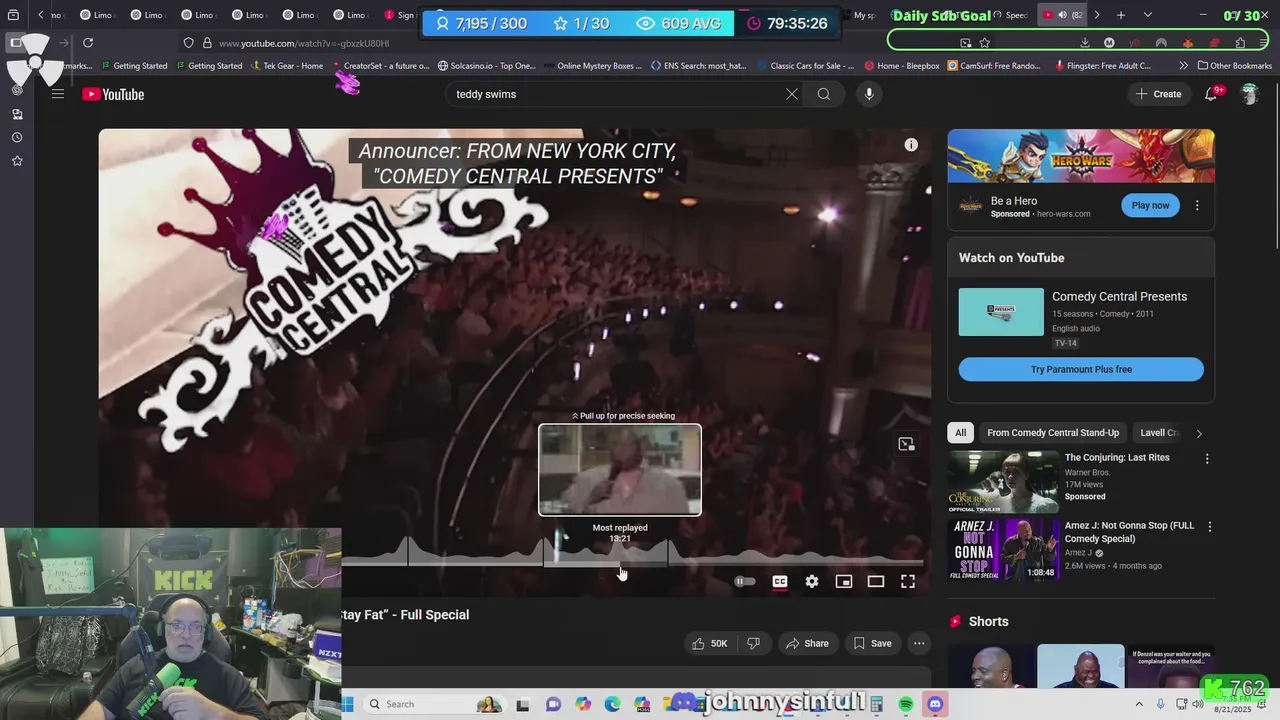Enter full screen on the video
The height and width of the screenshot is (720, 1280).
point(908,581)
